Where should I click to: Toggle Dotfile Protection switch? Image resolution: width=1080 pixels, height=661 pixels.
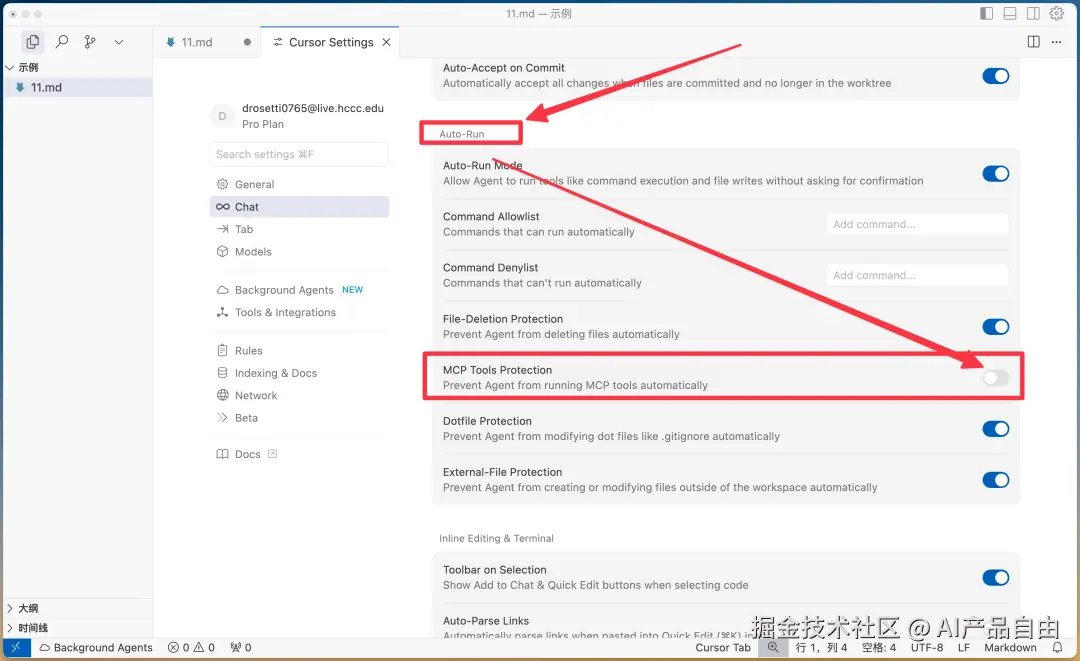tap(995, 429)
